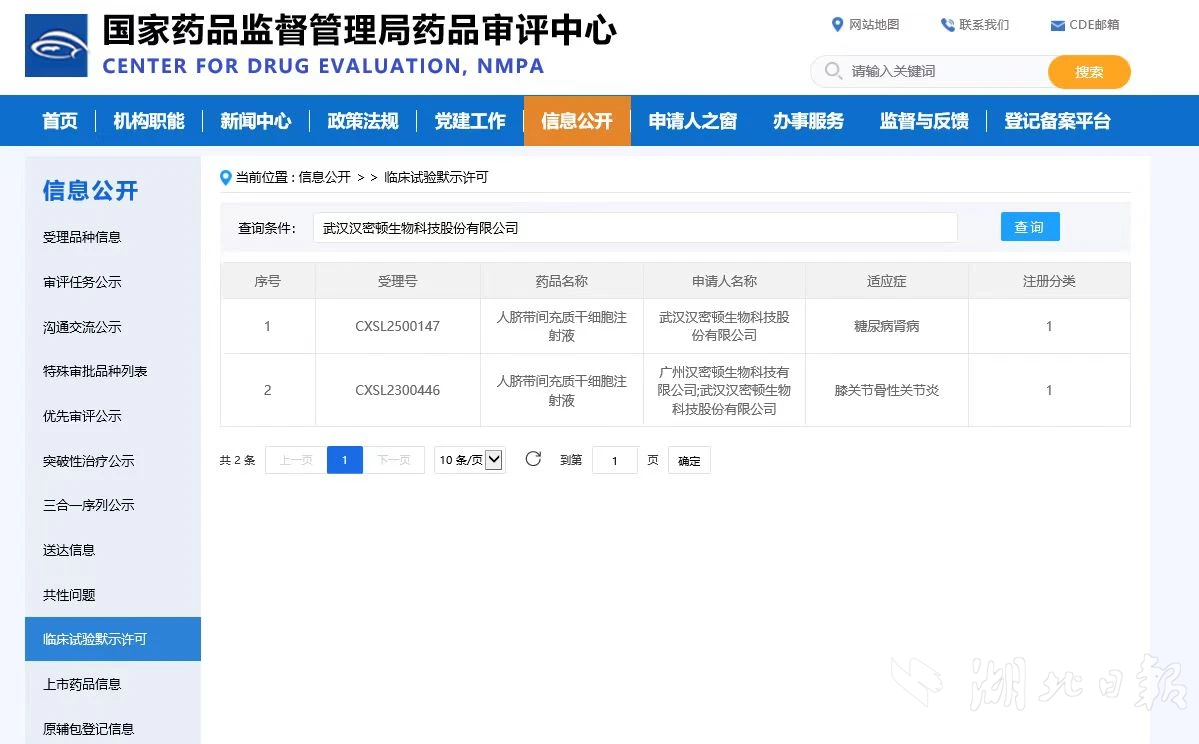Open the 登记备案平台 navigation tab
Screen dimensions: 1199x744
point(1058,121)
